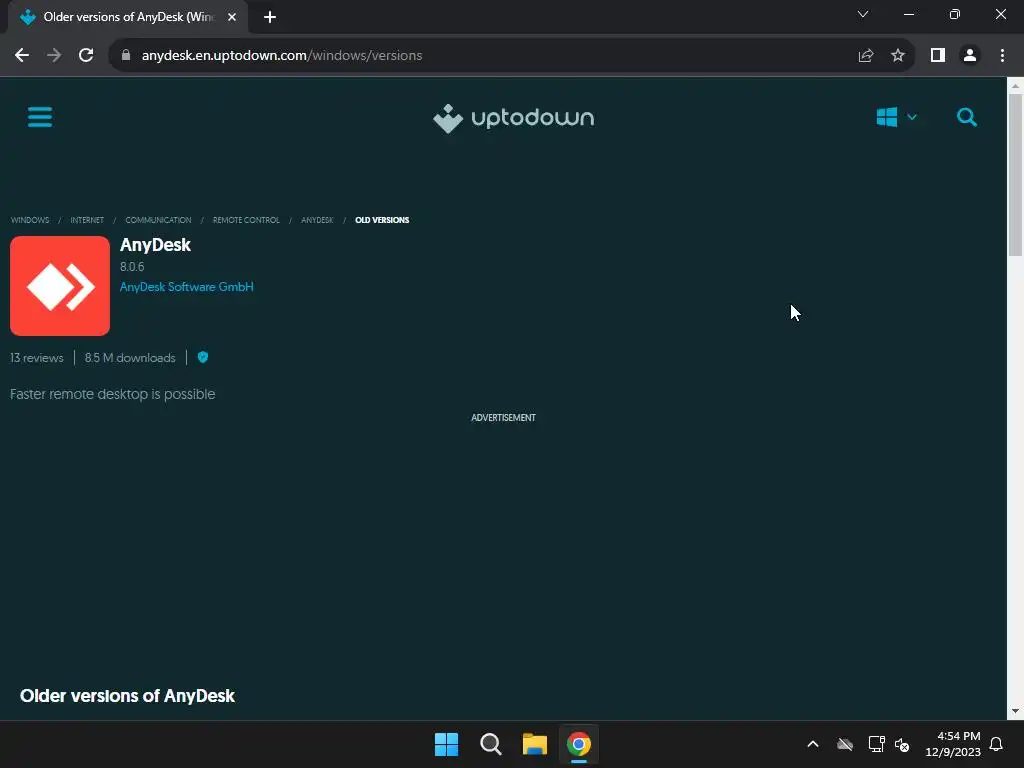Show hidden system tray icons
The height and width of the screenshot is (768, 1024).
(x=813, y=744)
